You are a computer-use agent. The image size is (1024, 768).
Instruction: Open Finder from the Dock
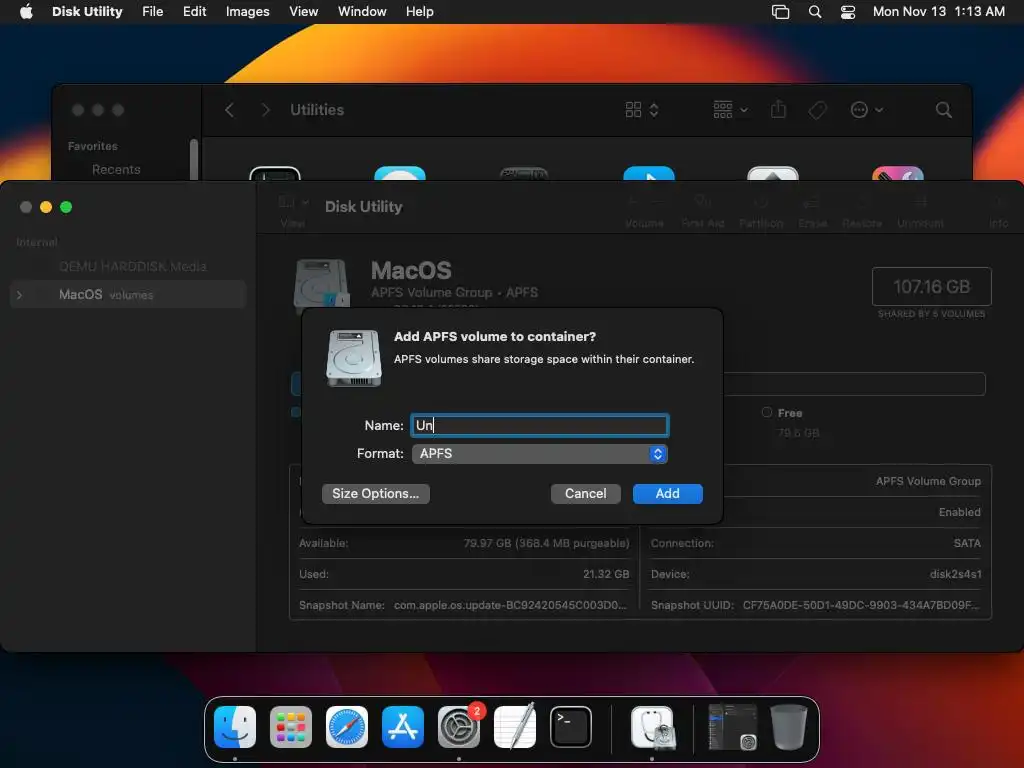(235, 726)
